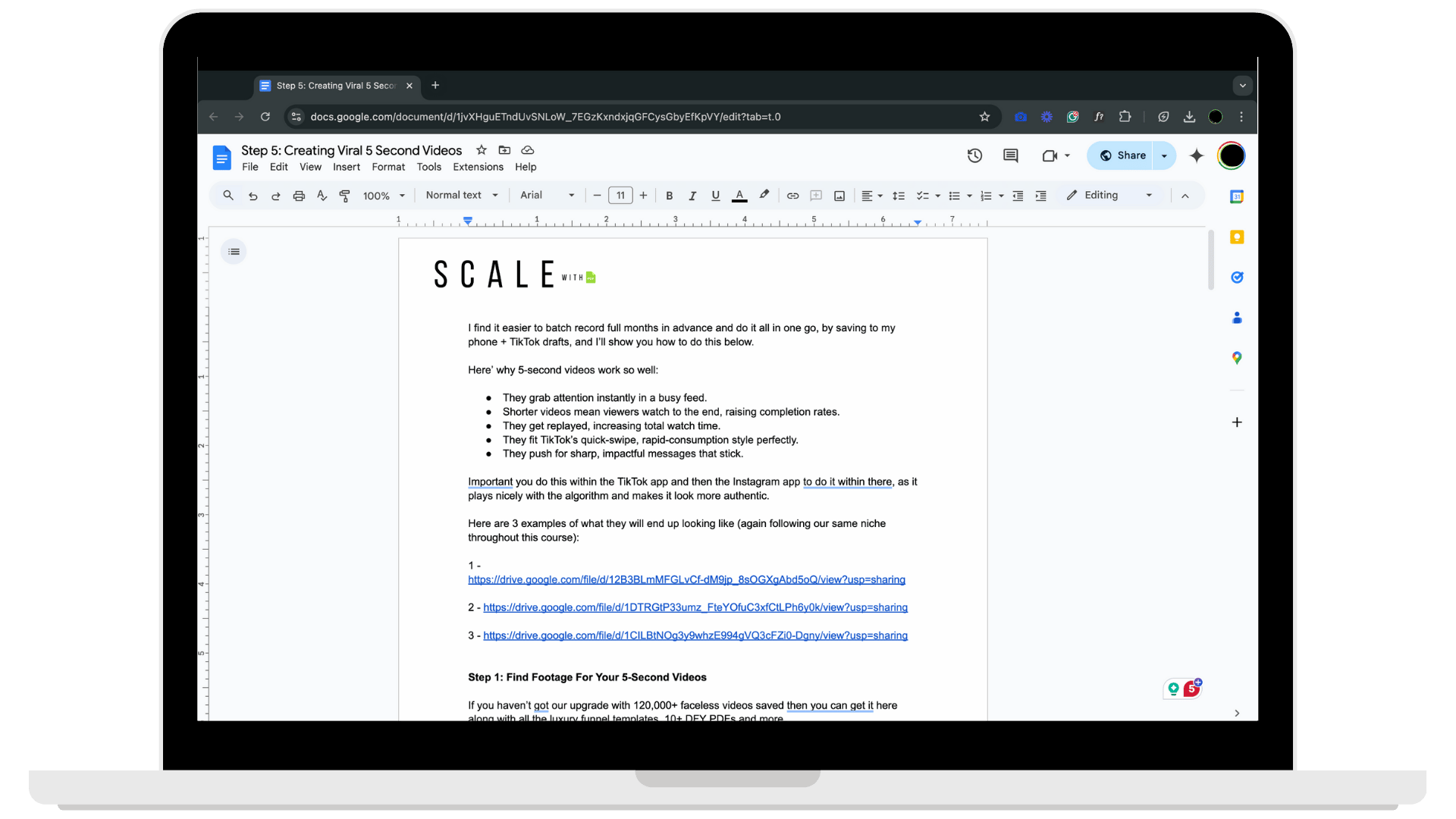Open version history clock icon
Image resolution: width=1456 pixels, height=819 pixels.
pos(974,155)
